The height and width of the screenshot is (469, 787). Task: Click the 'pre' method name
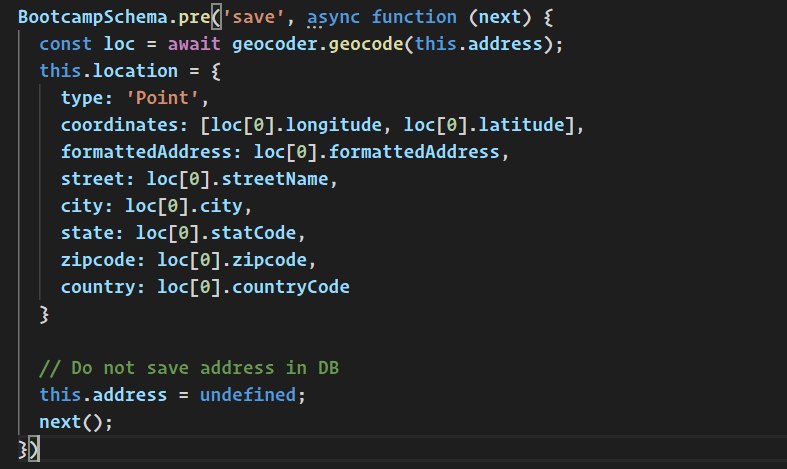(194, 17)
